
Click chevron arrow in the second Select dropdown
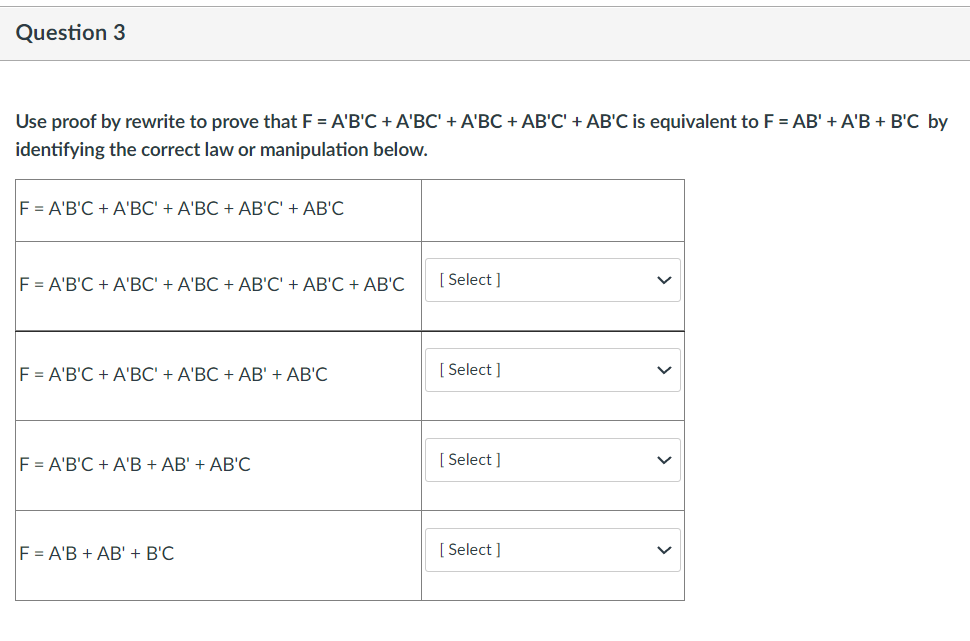660,370
